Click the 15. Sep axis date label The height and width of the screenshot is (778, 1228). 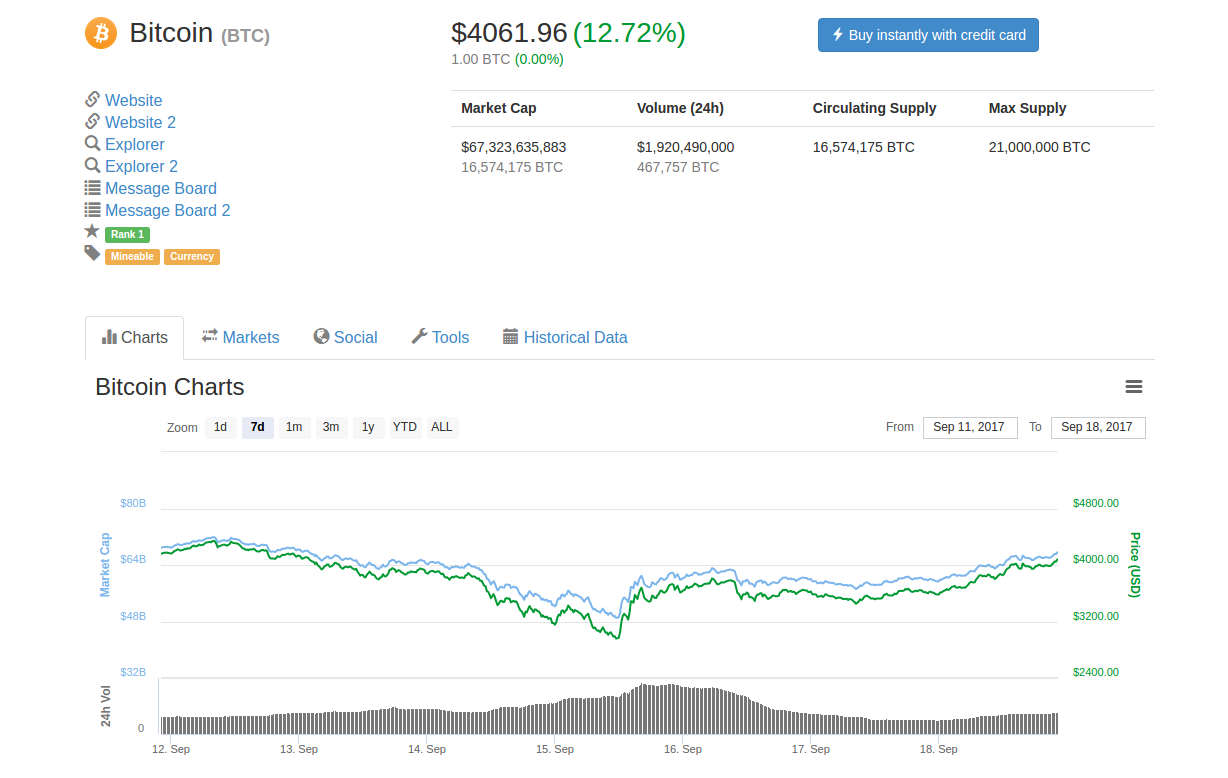pos(555,749)
